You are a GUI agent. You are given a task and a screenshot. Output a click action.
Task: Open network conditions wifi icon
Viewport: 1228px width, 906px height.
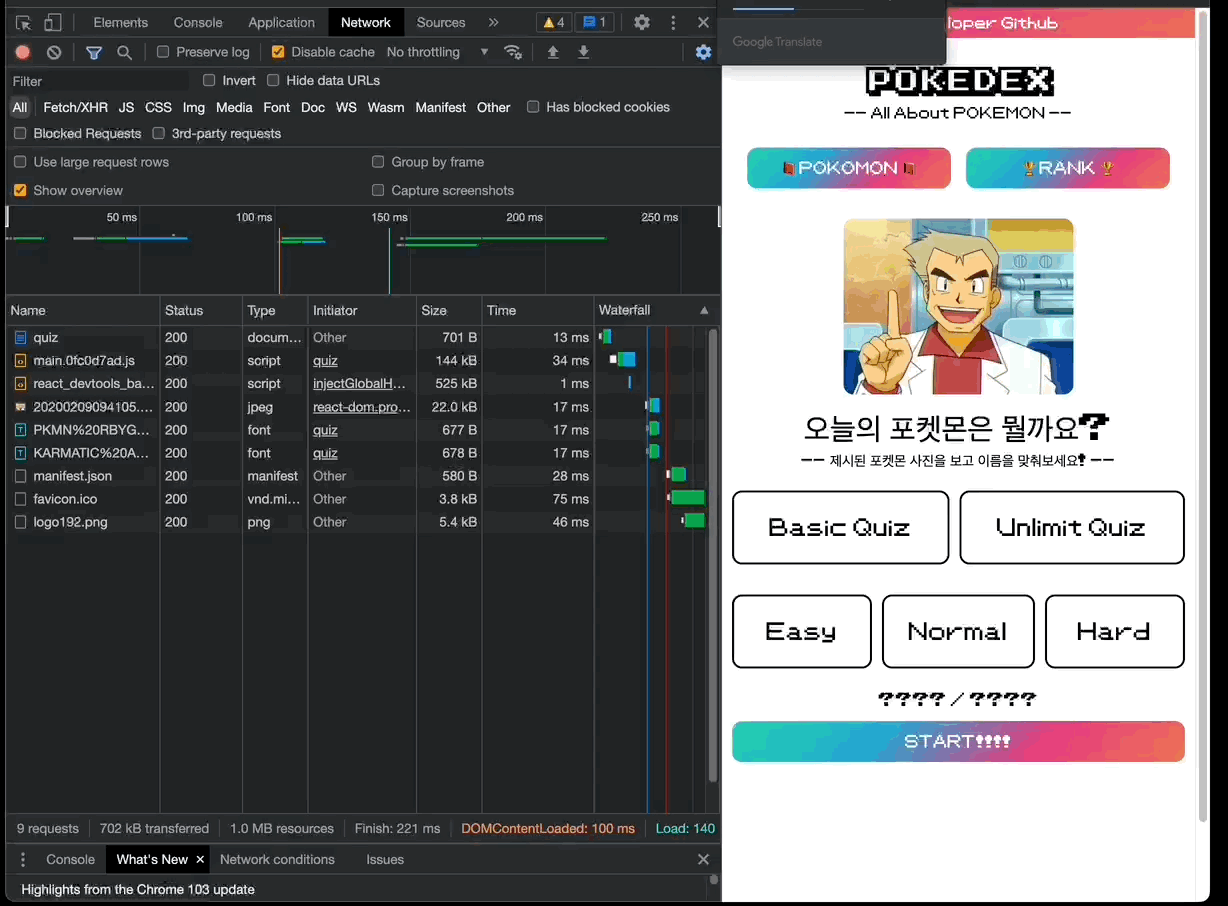tap(513, 52)
